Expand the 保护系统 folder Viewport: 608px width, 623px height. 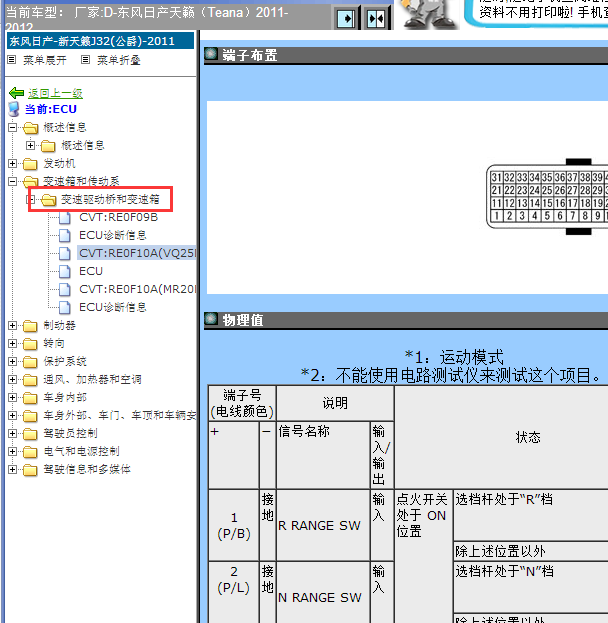coord(12,362)
